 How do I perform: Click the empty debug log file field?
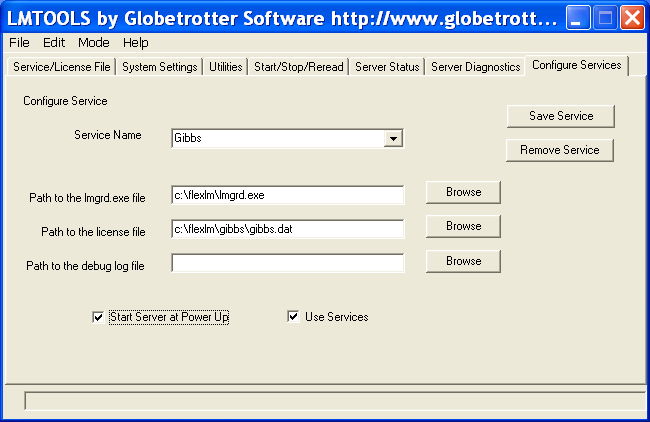pos(287,263)
